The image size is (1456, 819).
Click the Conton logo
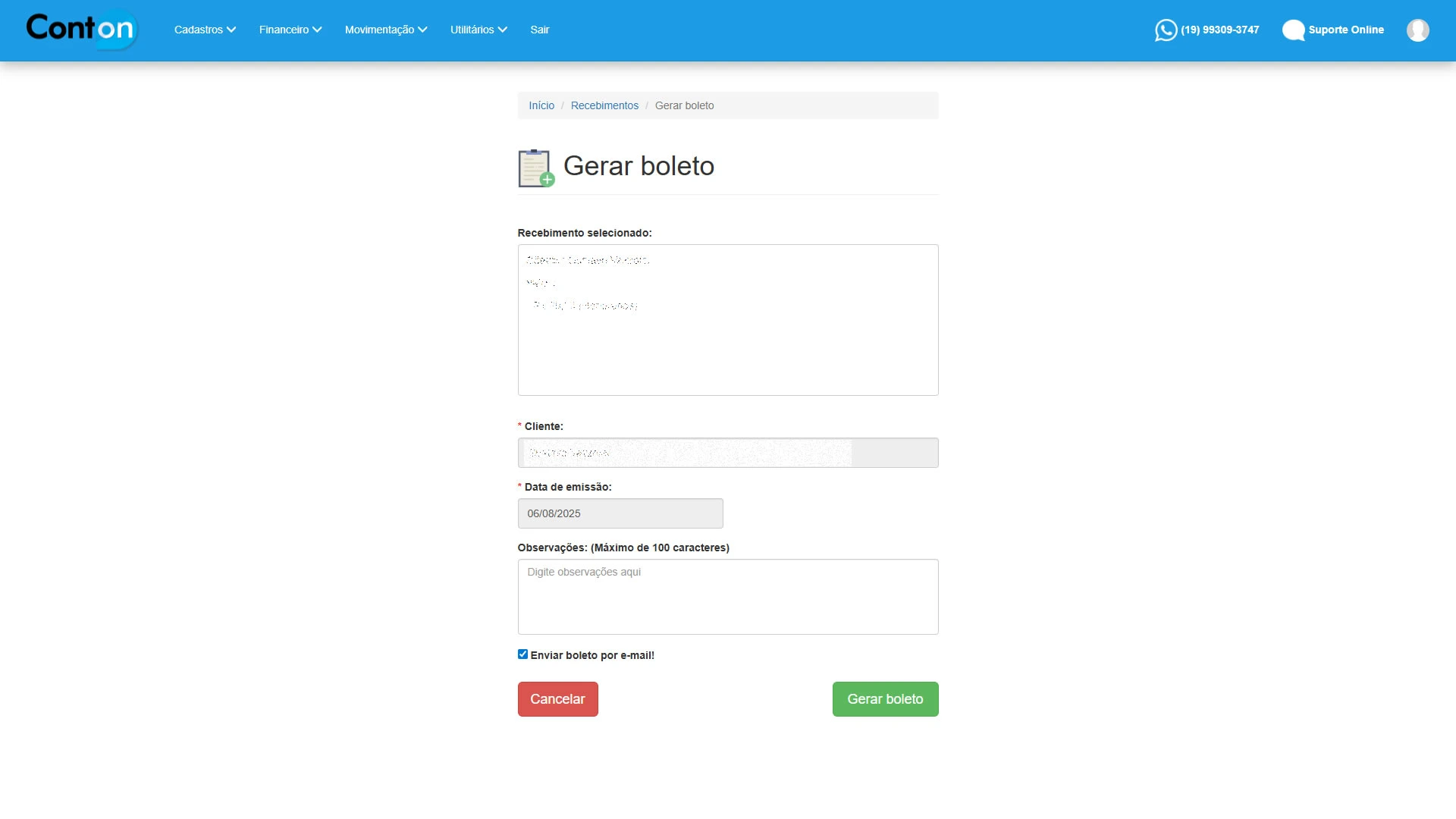(x=81, y=30)
